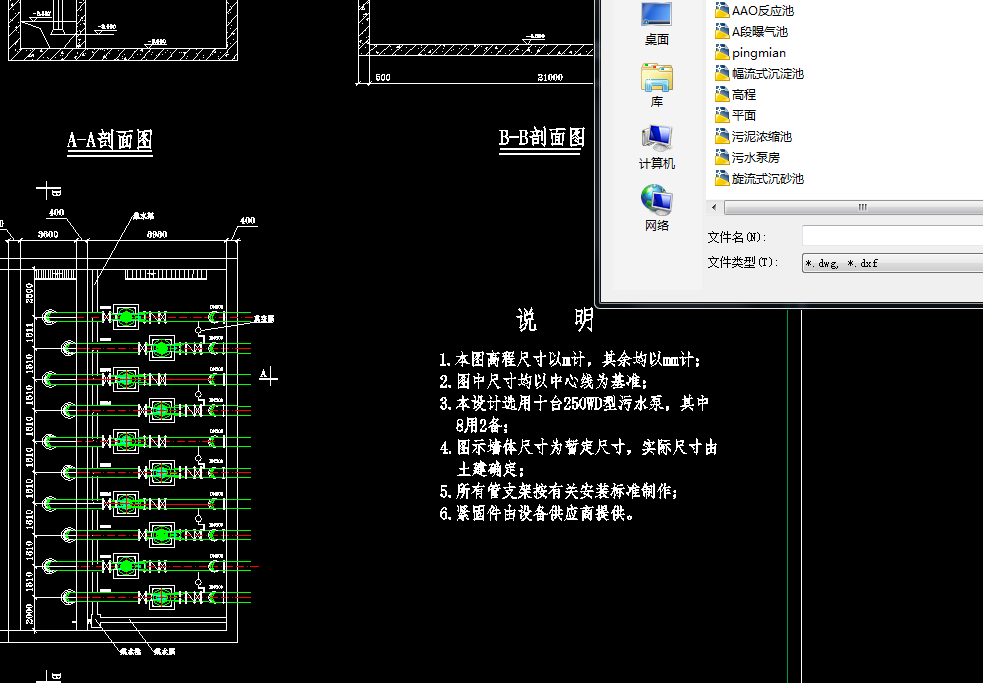
Task: Click the 说明 heading in the drawing
Action: click(x=555, y=320)
